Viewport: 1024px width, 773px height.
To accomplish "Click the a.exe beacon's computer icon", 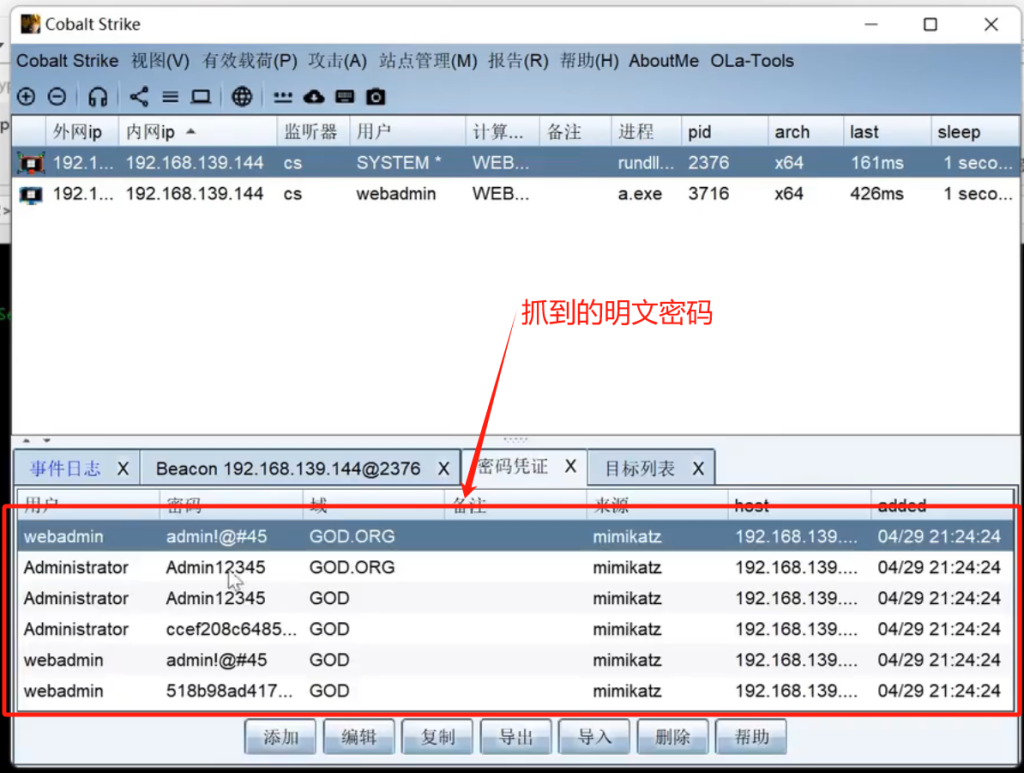I will (x=31, y=194).
